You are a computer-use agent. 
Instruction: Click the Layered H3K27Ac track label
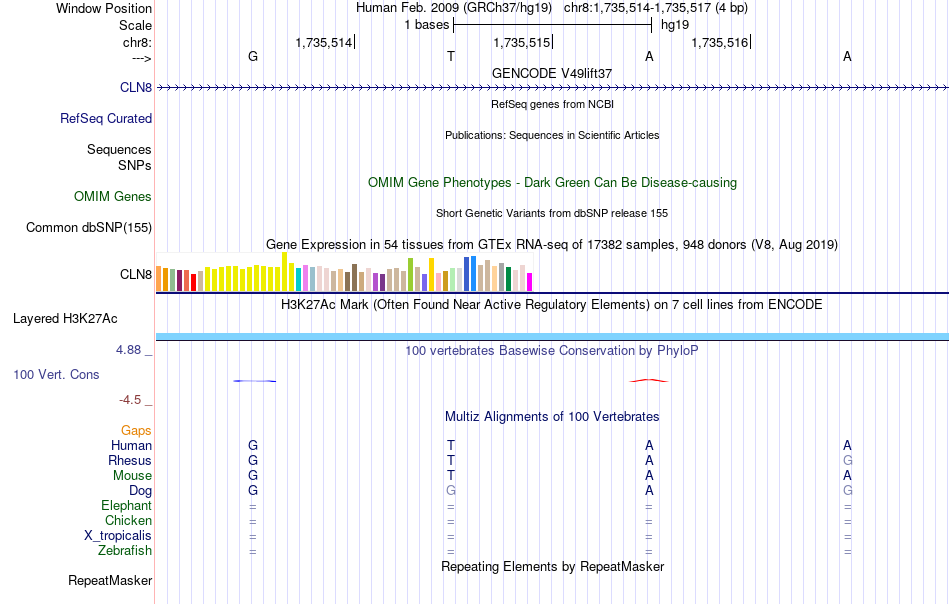[65, 319]
